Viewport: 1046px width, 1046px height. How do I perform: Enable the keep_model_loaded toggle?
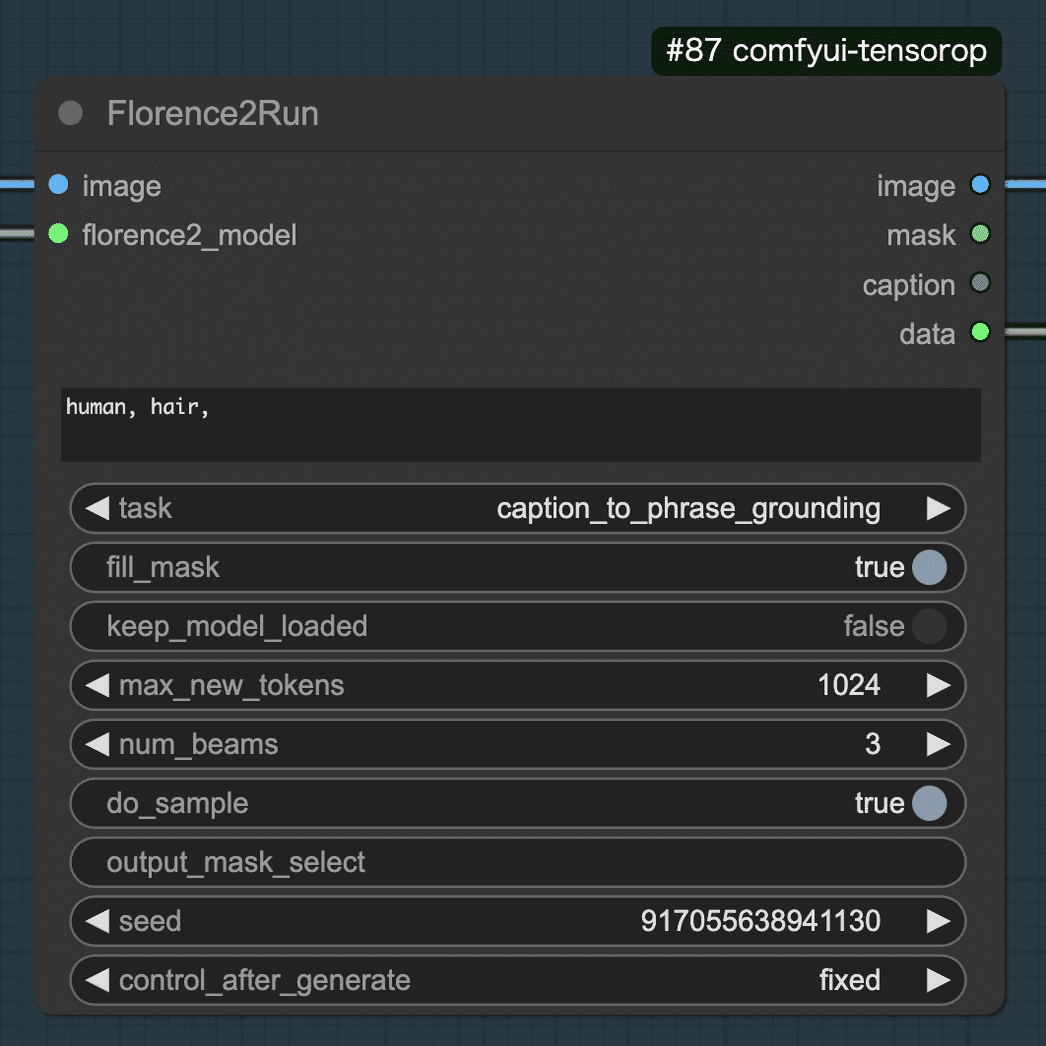[928, 627]
